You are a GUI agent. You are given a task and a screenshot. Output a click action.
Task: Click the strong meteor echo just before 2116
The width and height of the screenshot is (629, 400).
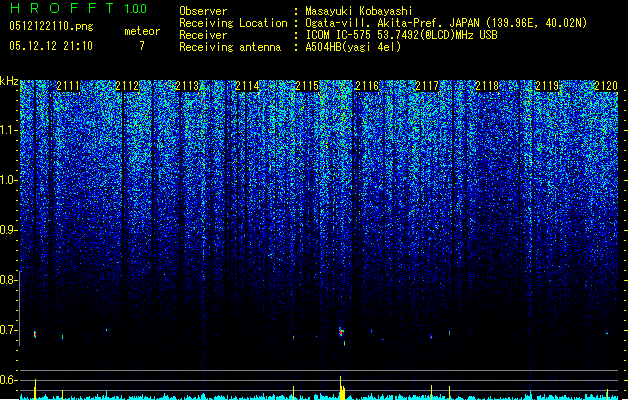[341, 332]
